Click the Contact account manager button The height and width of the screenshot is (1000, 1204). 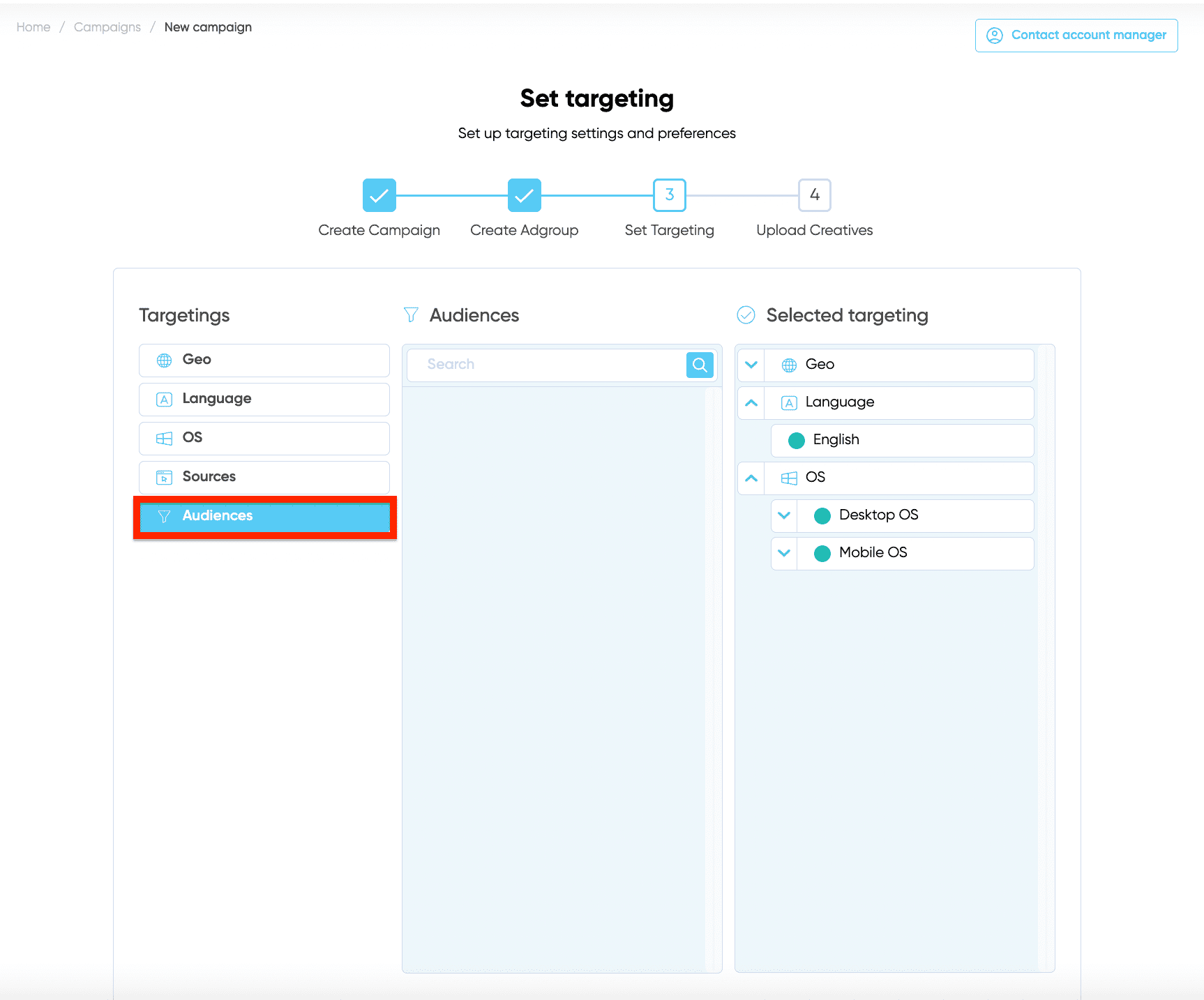[1076, 35]
